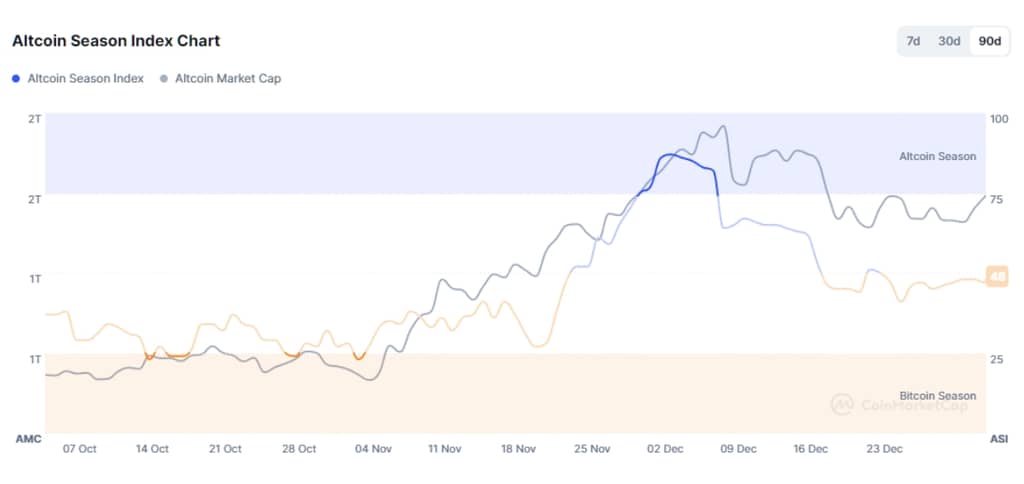Toggle the Altcoin Season Index legend series
Viewport: 1024px width, 484px height.
coord(85,78)
